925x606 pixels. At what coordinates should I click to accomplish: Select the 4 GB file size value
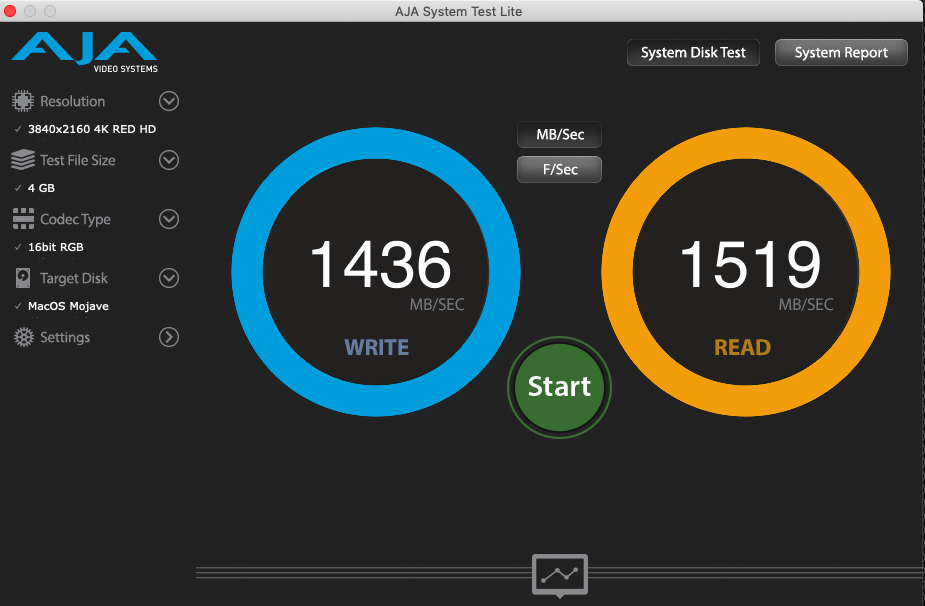point(41,188)
